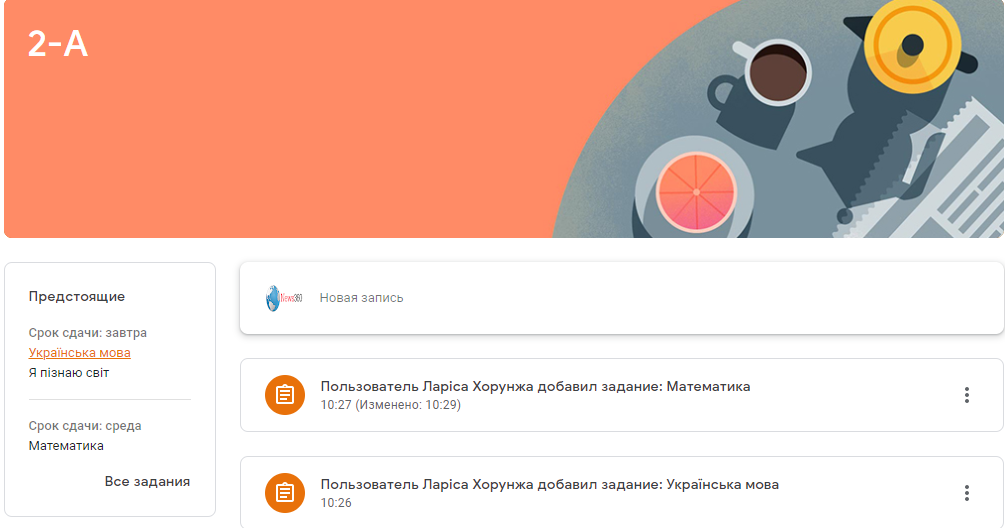Click the class banner illustration

779,119
